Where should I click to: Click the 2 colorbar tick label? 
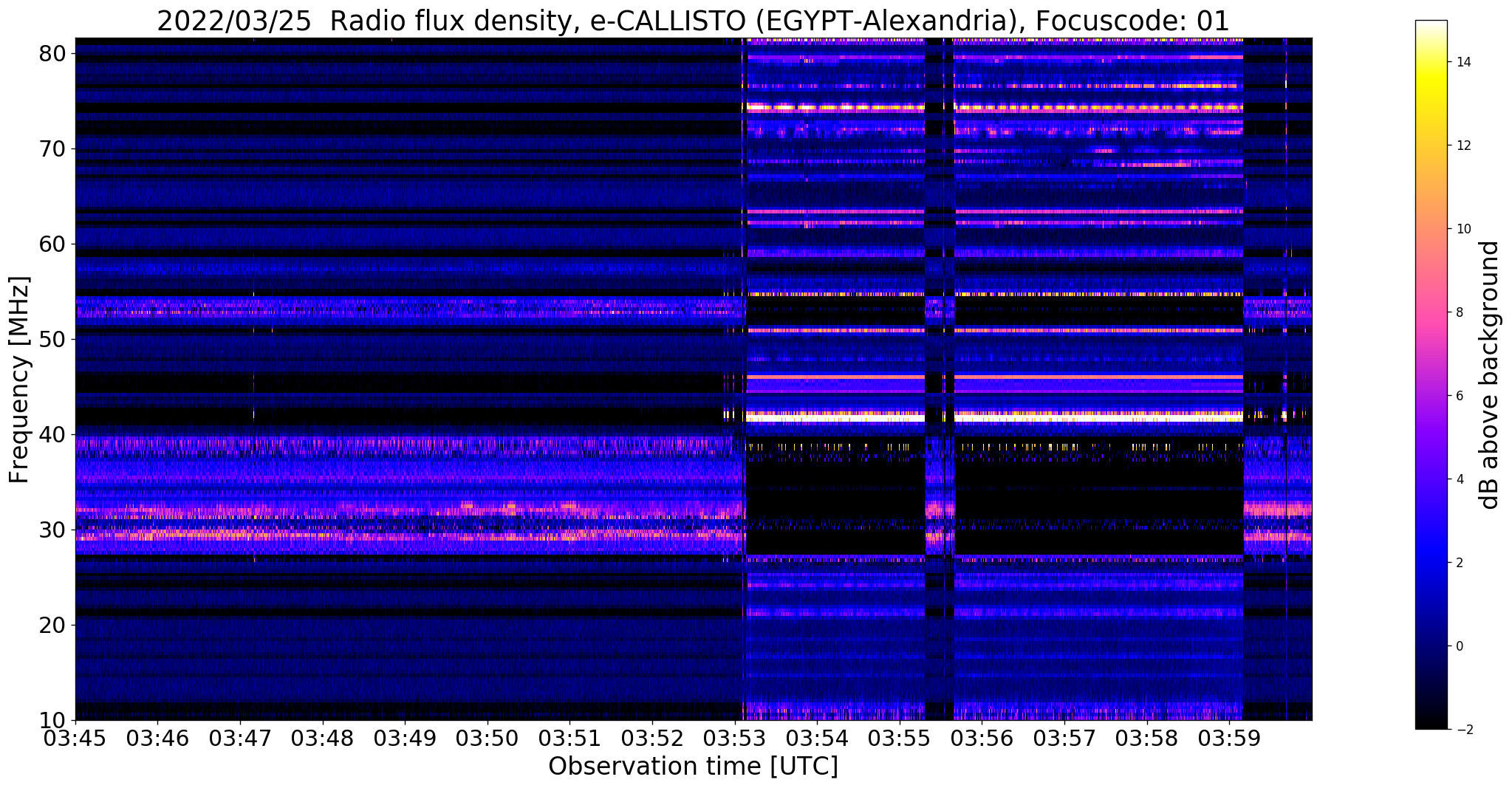1459,563
